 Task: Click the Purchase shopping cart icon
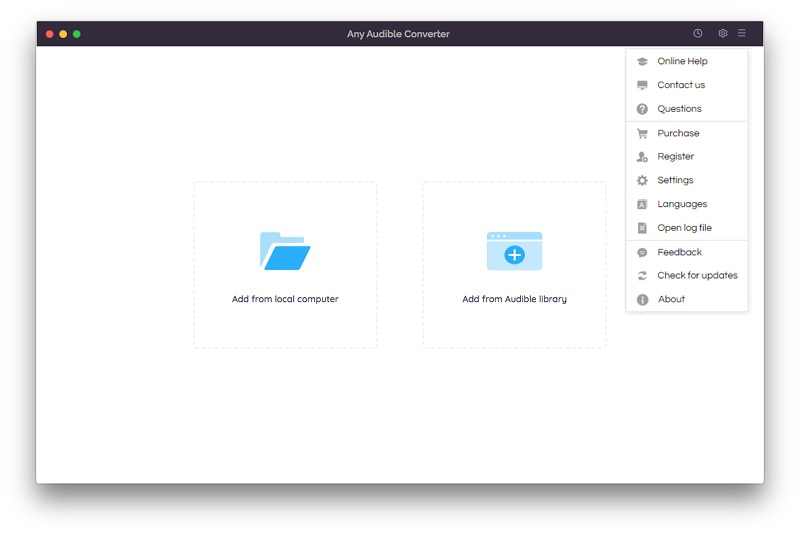(x=642, y=134)
